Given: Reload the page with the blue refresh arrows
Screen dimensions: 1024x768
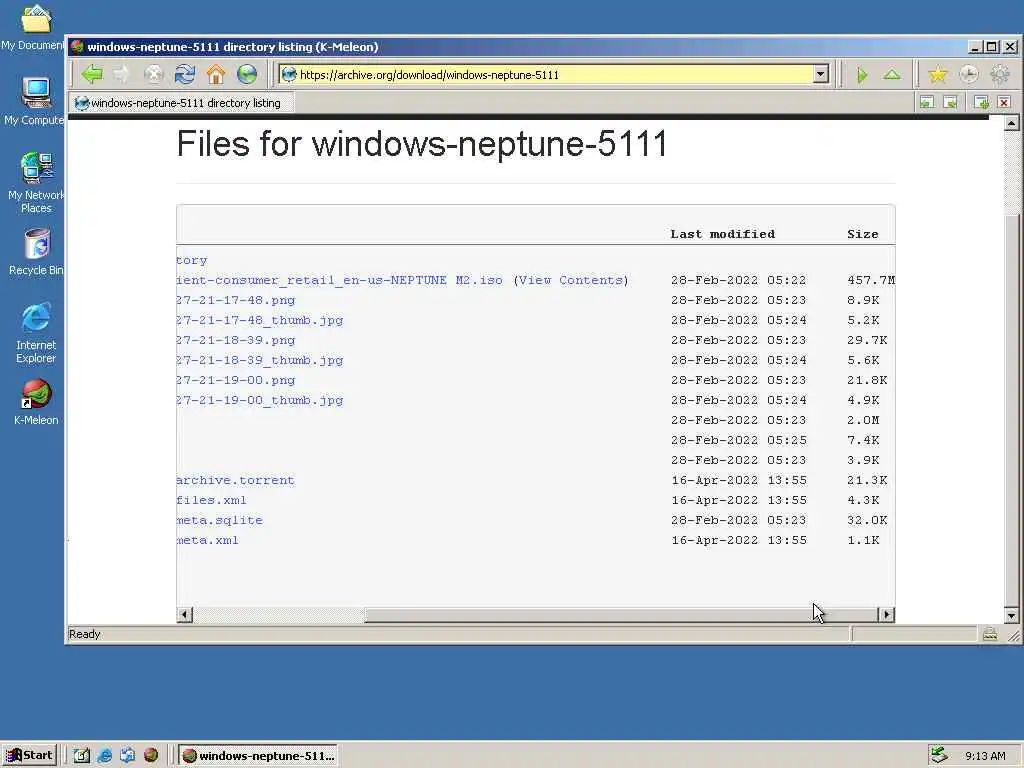Looking at the screenshot, I should pyautogui.click(x=185, y=74).
